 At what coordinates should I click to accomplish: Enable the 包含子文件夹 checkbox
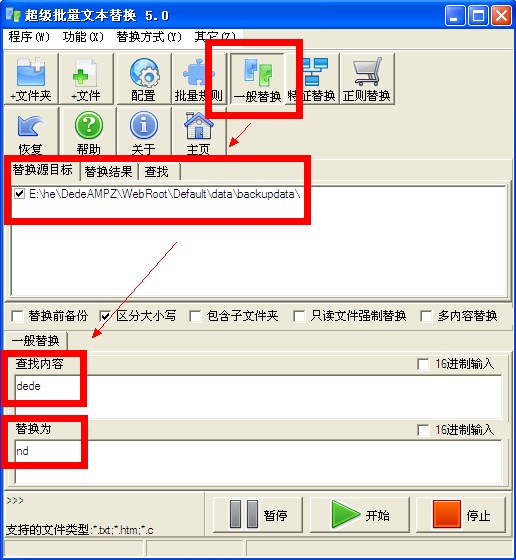(195, 316)
